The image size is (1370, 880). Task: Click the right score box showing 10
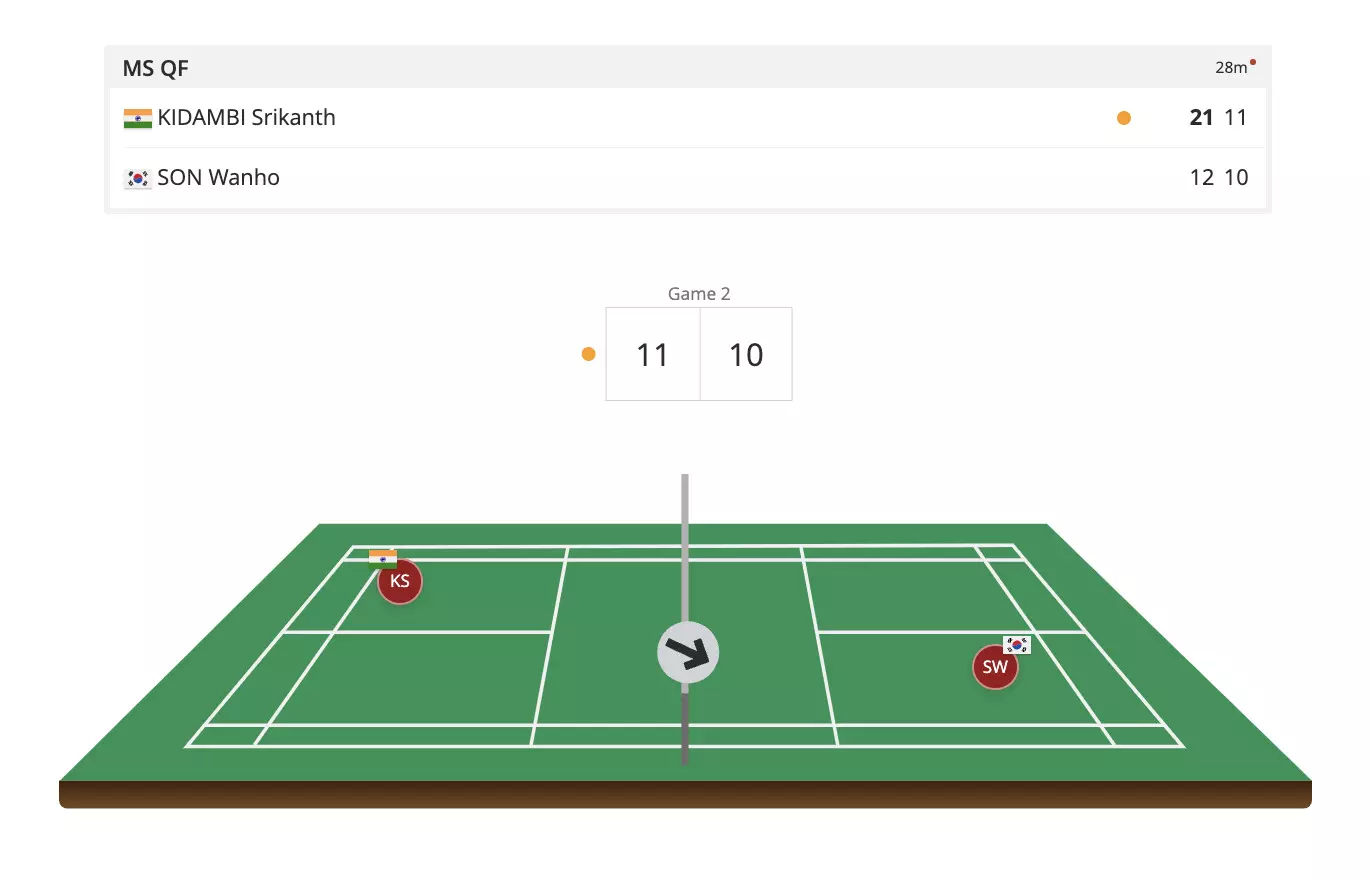pyautogui.click(x=746, y=354)
